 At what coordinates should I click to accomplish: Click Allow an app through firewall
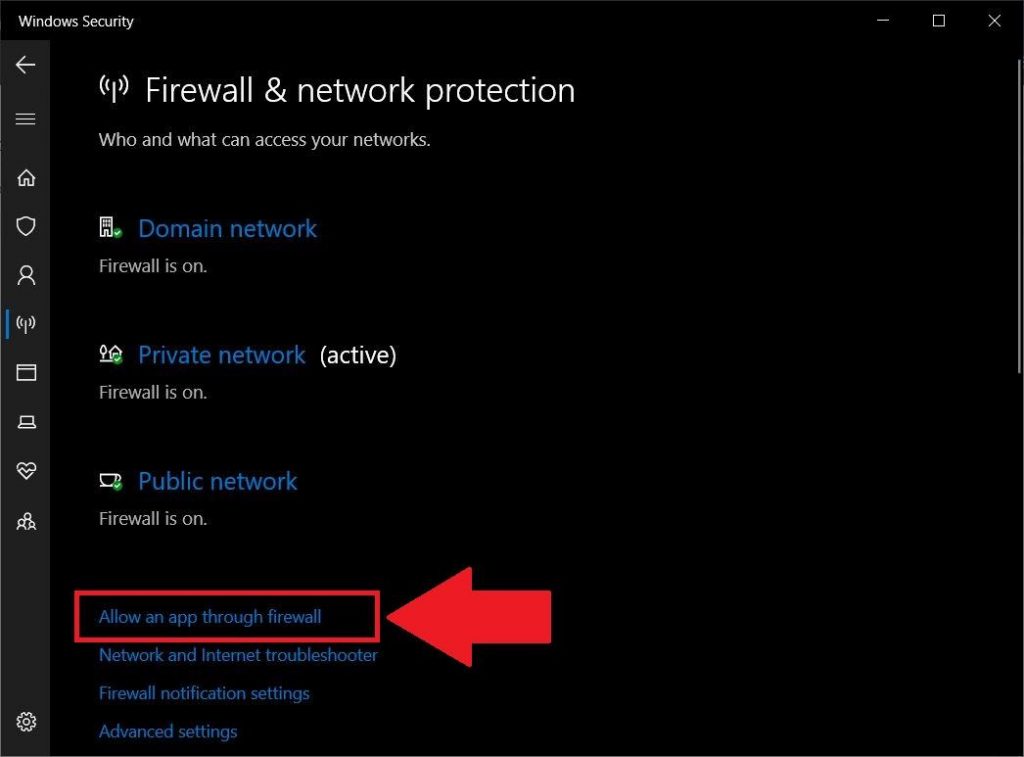pyautogui.click(x=210, y=617)
